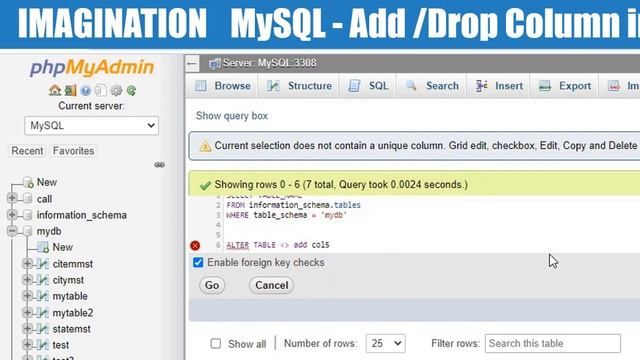
Task: Click the Favorites tables button
Action: 73,151
